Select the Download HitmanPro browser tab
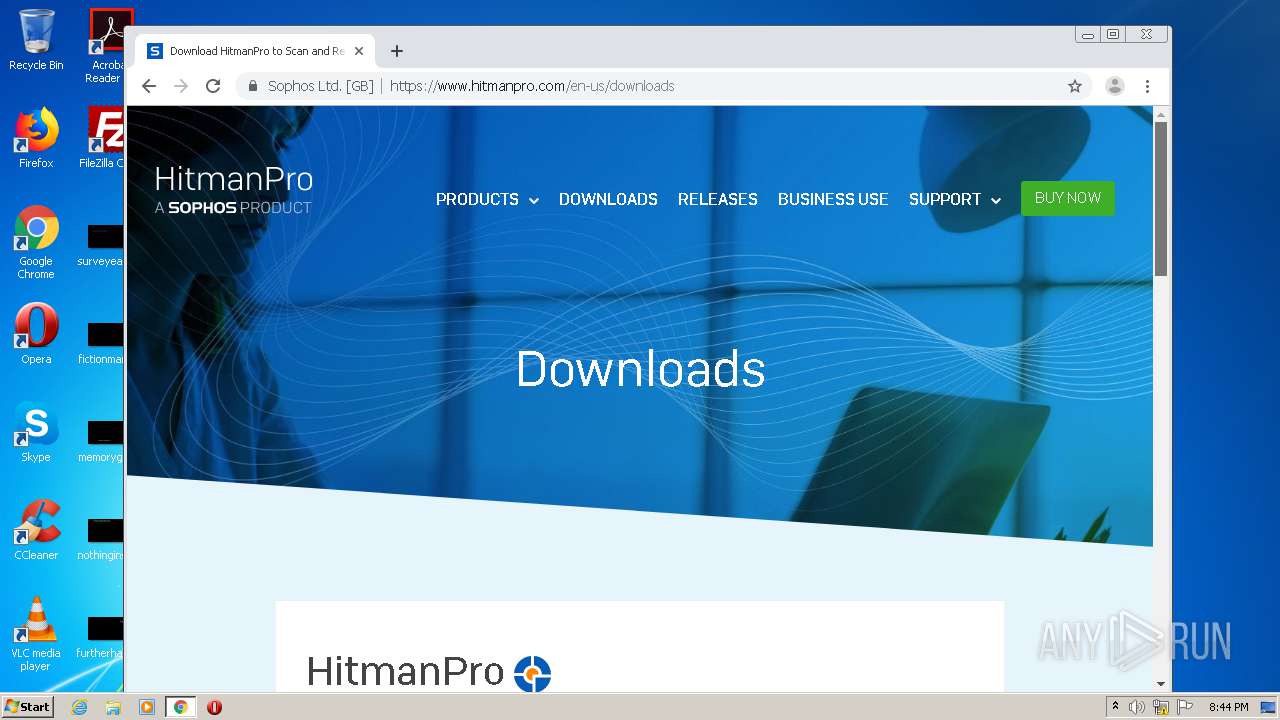Screen dimensions: 1280x720 (x=256, y=51)
